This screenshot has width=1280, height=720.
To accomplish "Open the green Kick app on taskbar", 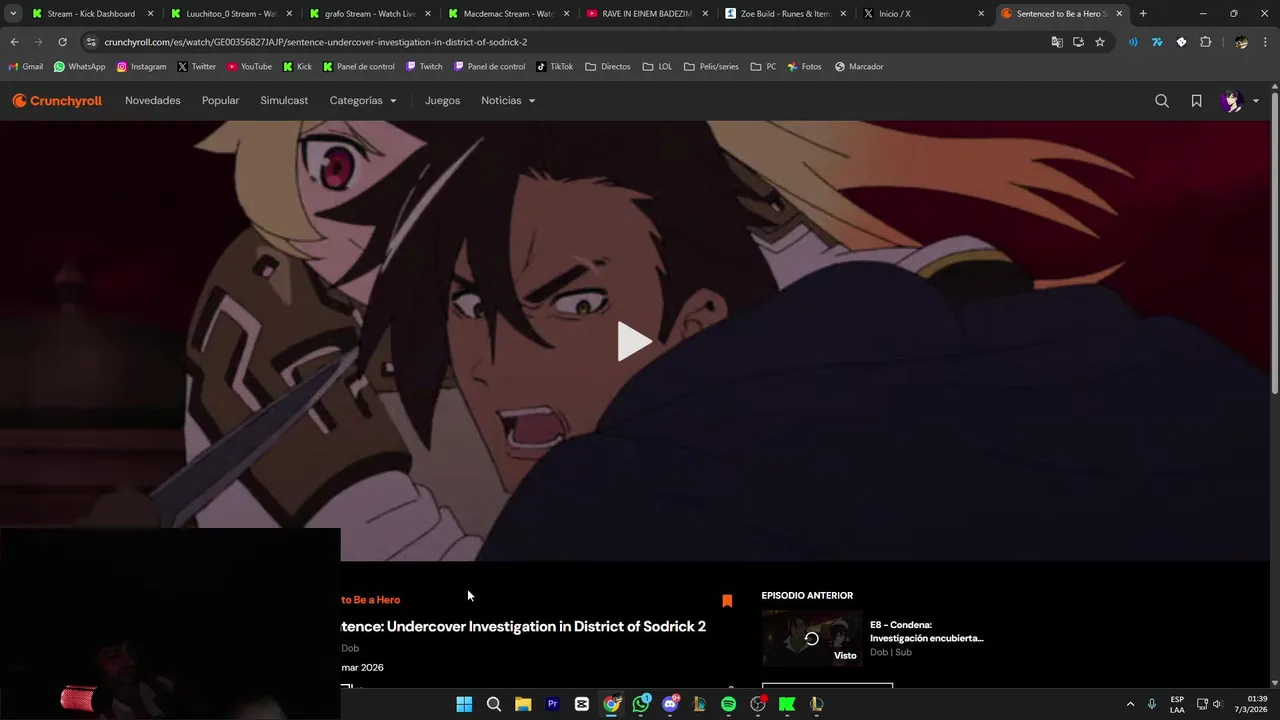I will 787,704.
